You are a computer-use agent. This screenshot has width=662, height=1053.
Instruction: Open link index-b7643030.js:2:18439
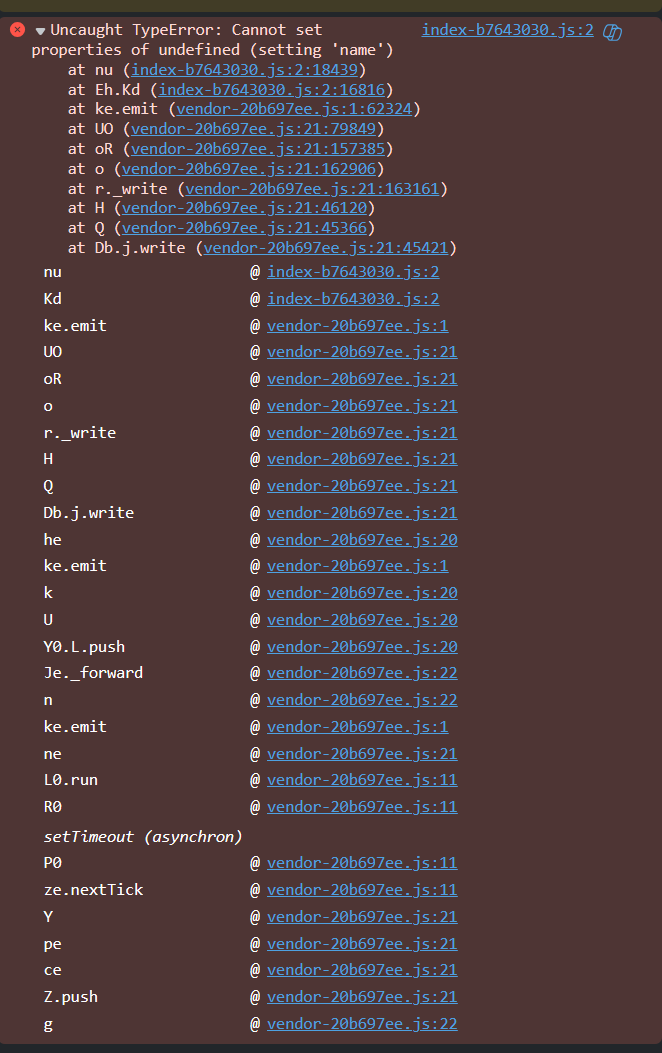[244, 69]
